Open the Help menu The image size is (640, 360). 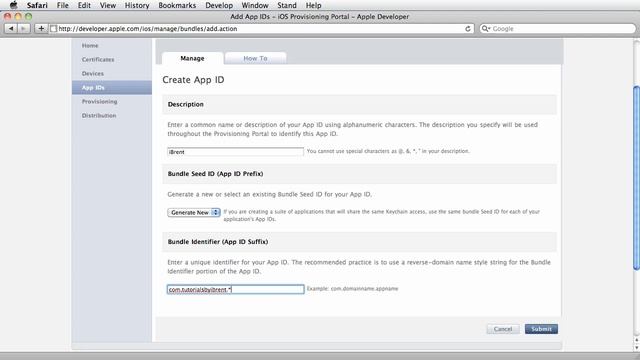313,5
